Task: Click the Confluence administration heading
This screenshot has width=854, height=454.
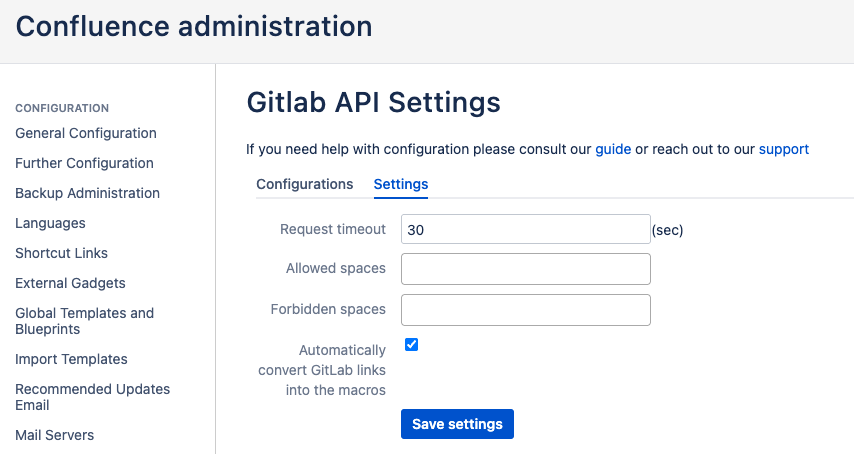Action: (x=194, y=26)
